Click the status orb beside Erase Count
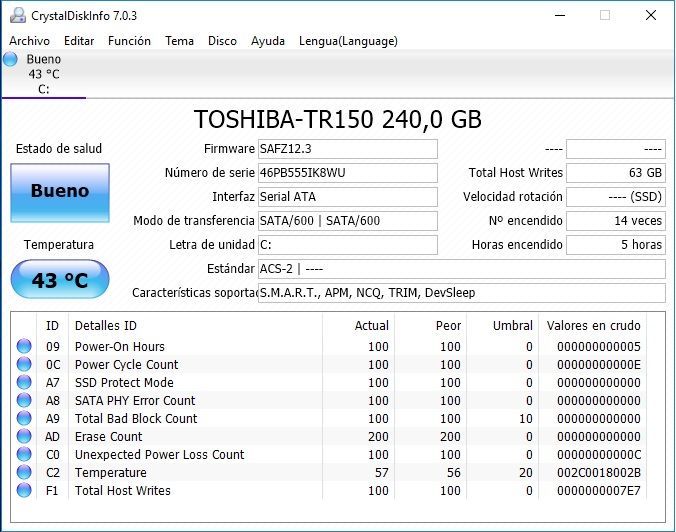The image size is (676, 532). (23, 437)
